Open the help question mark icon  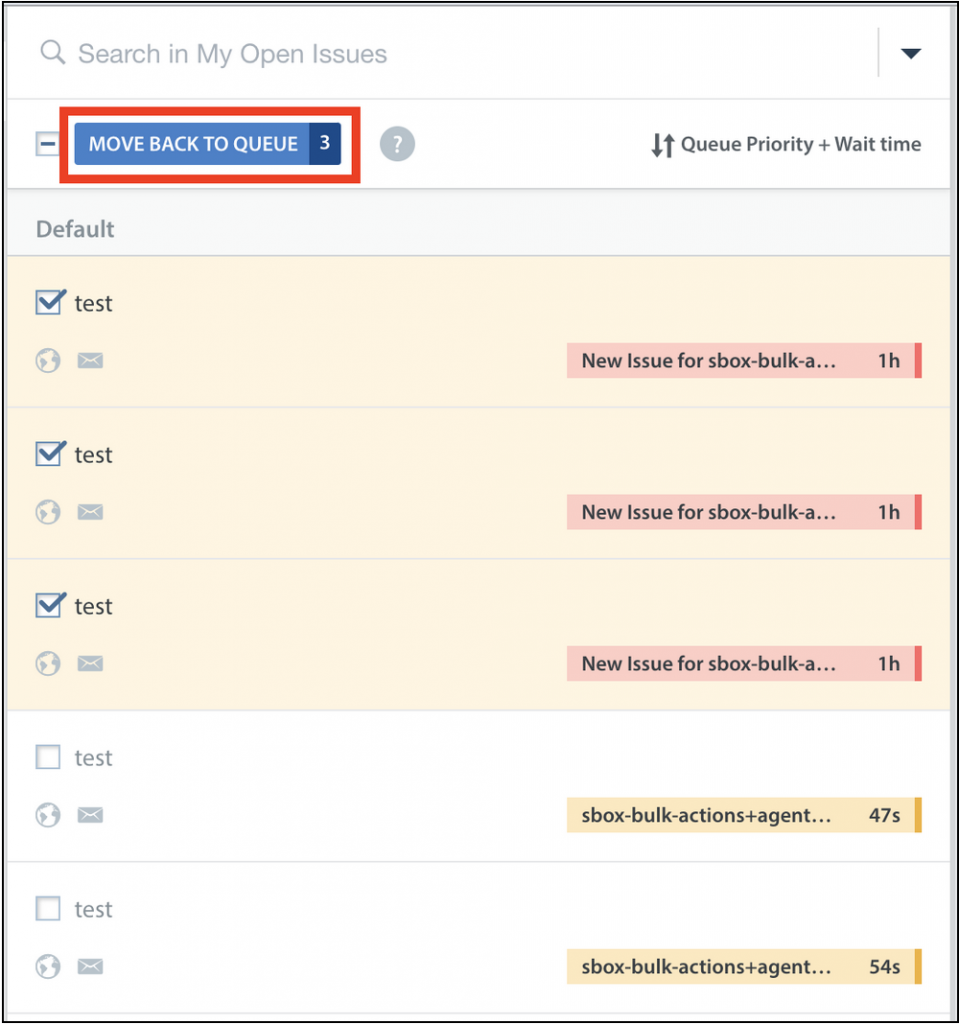397,144
